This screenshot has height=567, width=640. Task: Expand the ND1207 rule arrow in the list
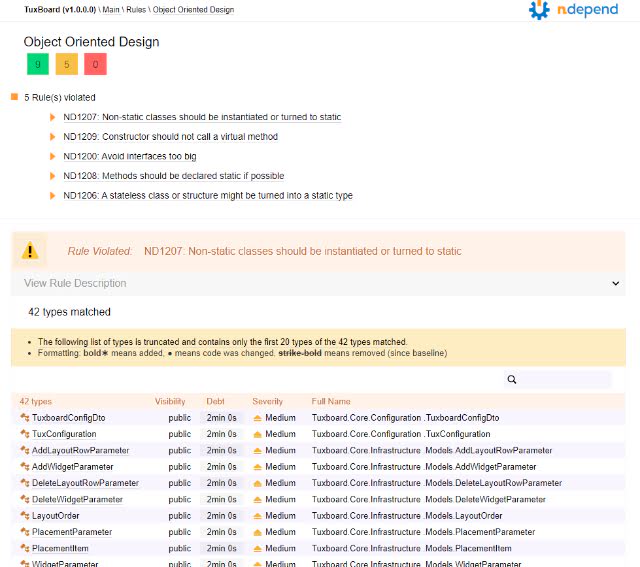52,117
